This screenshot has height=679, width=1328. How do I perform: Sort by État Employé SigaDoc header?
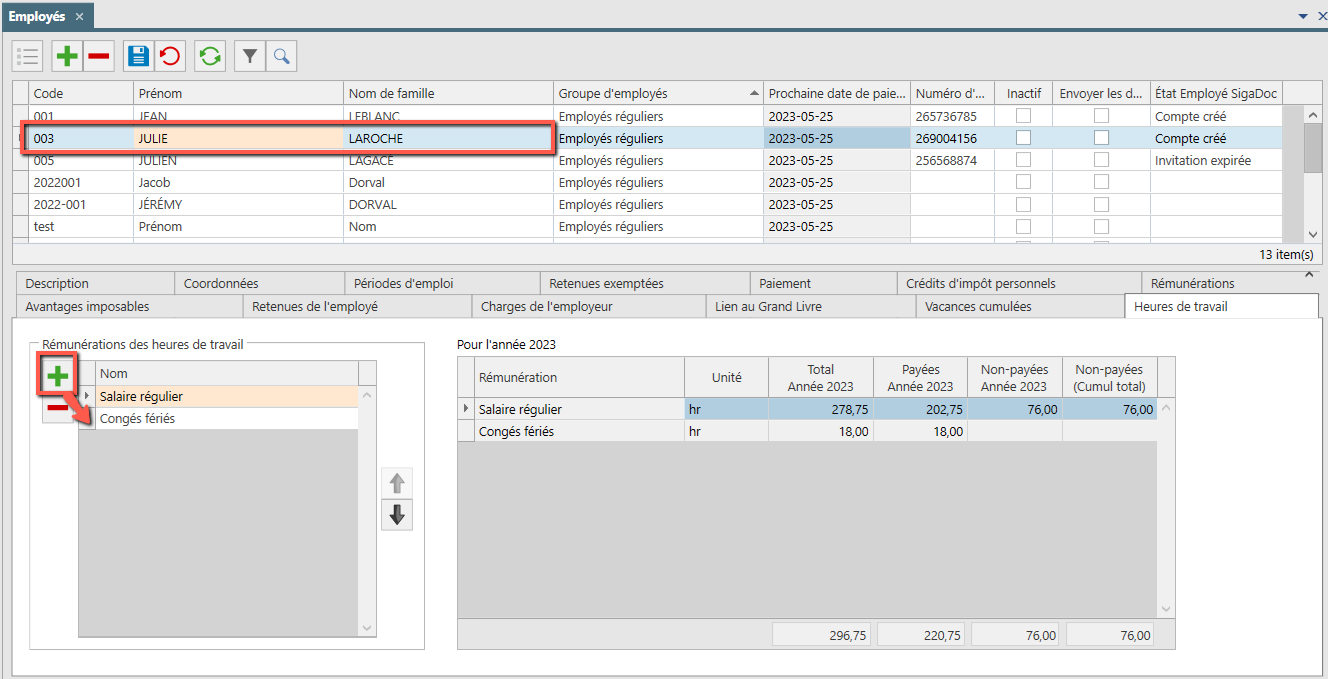pyautogui.click(x=1216, y=93)
